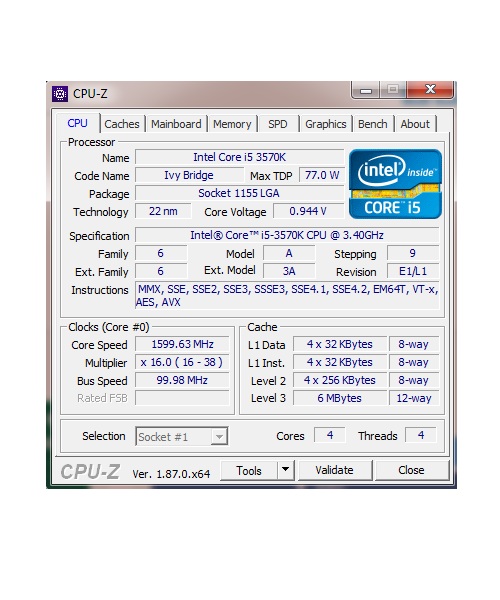Click the Level 3 associativity '12-way'
The width and height of the screenshot is (500, 600).
click(414, 398)
